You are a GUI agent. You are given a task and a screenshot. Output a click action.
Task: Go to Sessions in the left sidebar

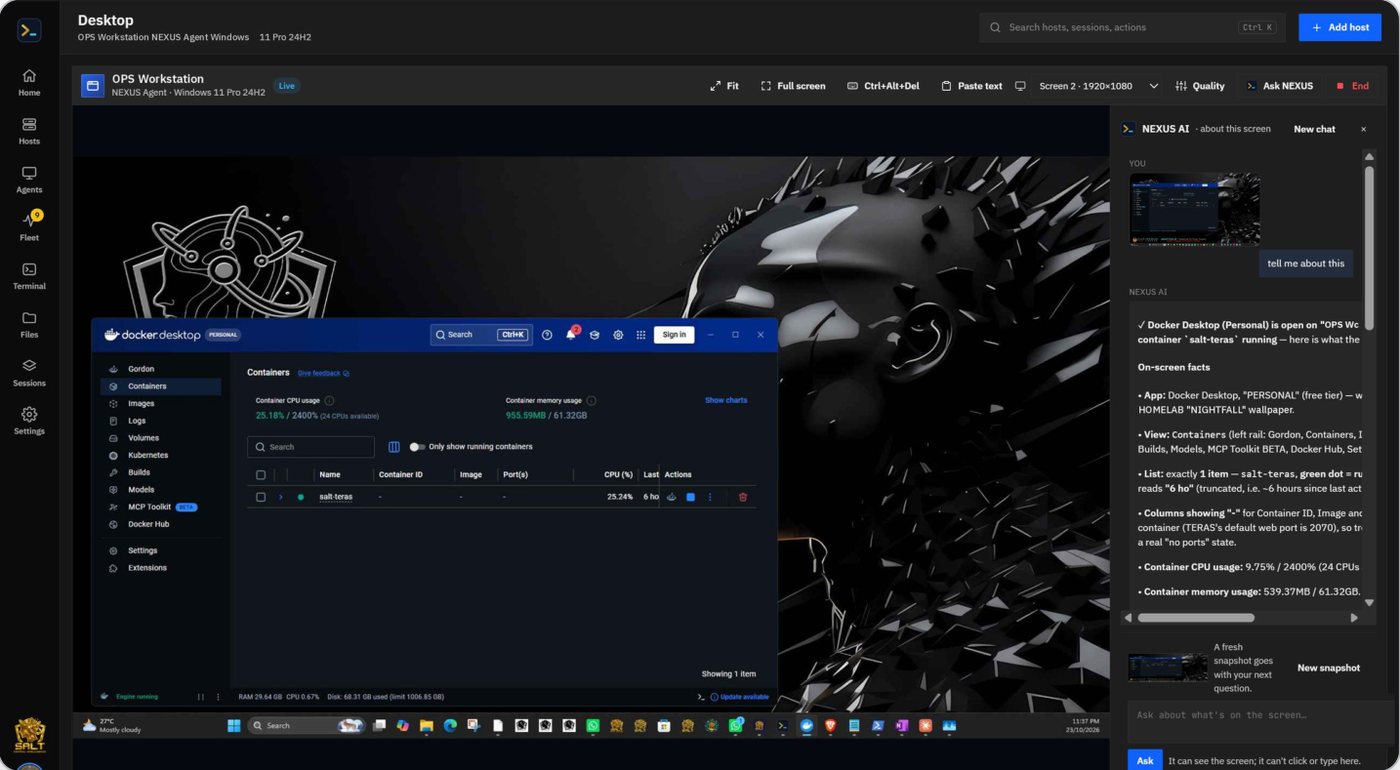click(x=29, y=372)
